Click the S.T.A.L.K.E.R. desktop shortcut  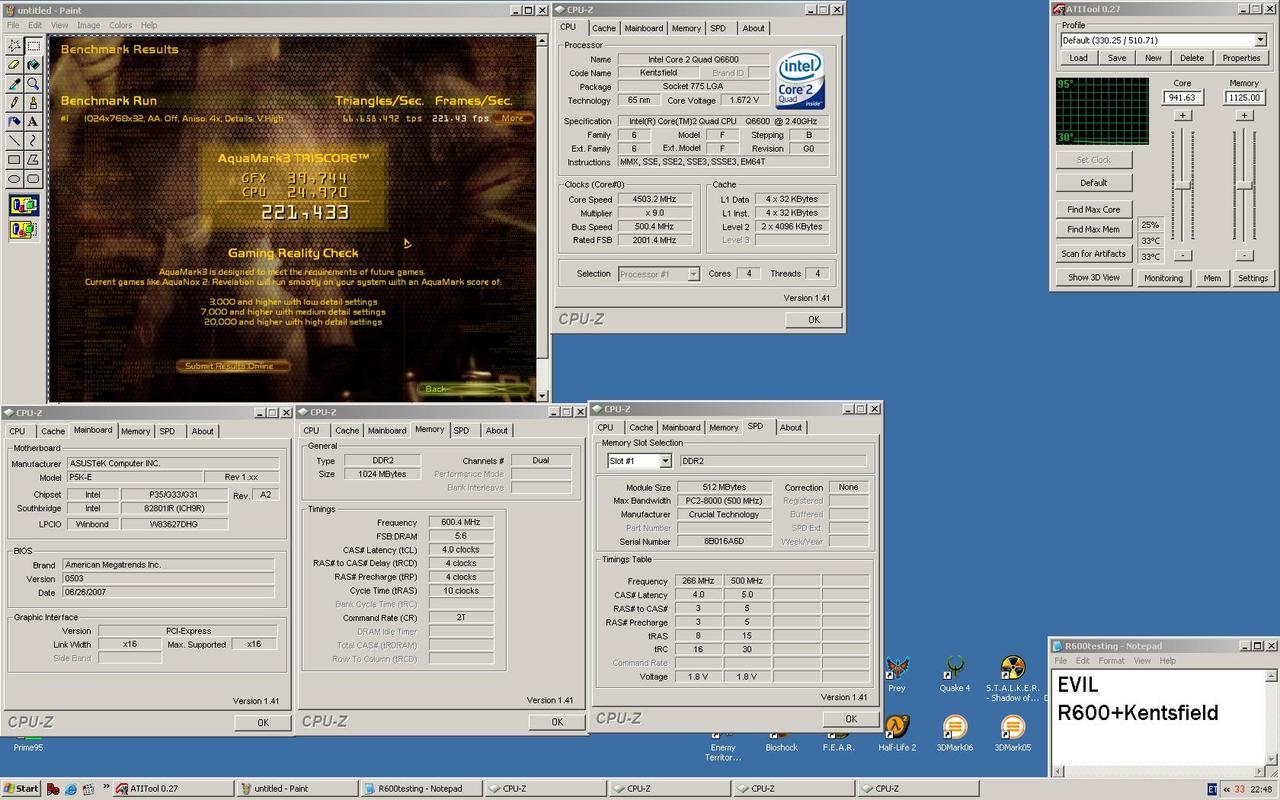pos(1012,680)
